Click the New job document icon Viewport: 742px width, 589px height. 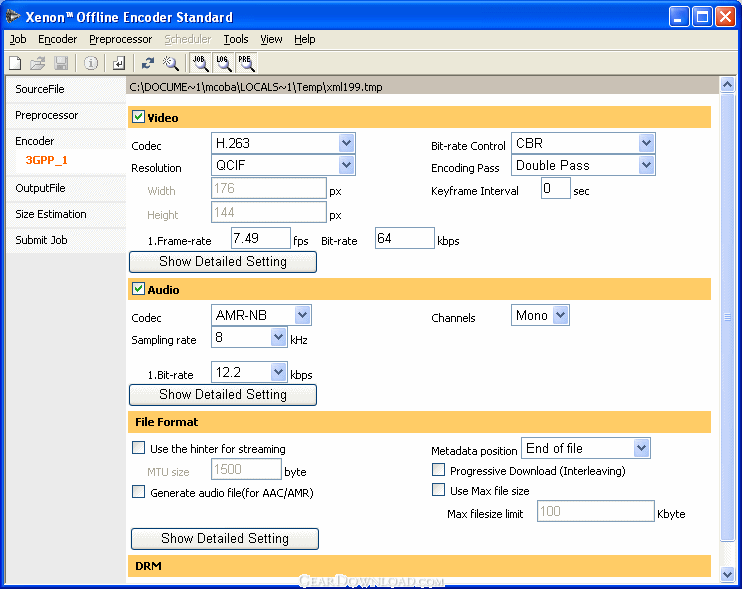coord(15,63)
